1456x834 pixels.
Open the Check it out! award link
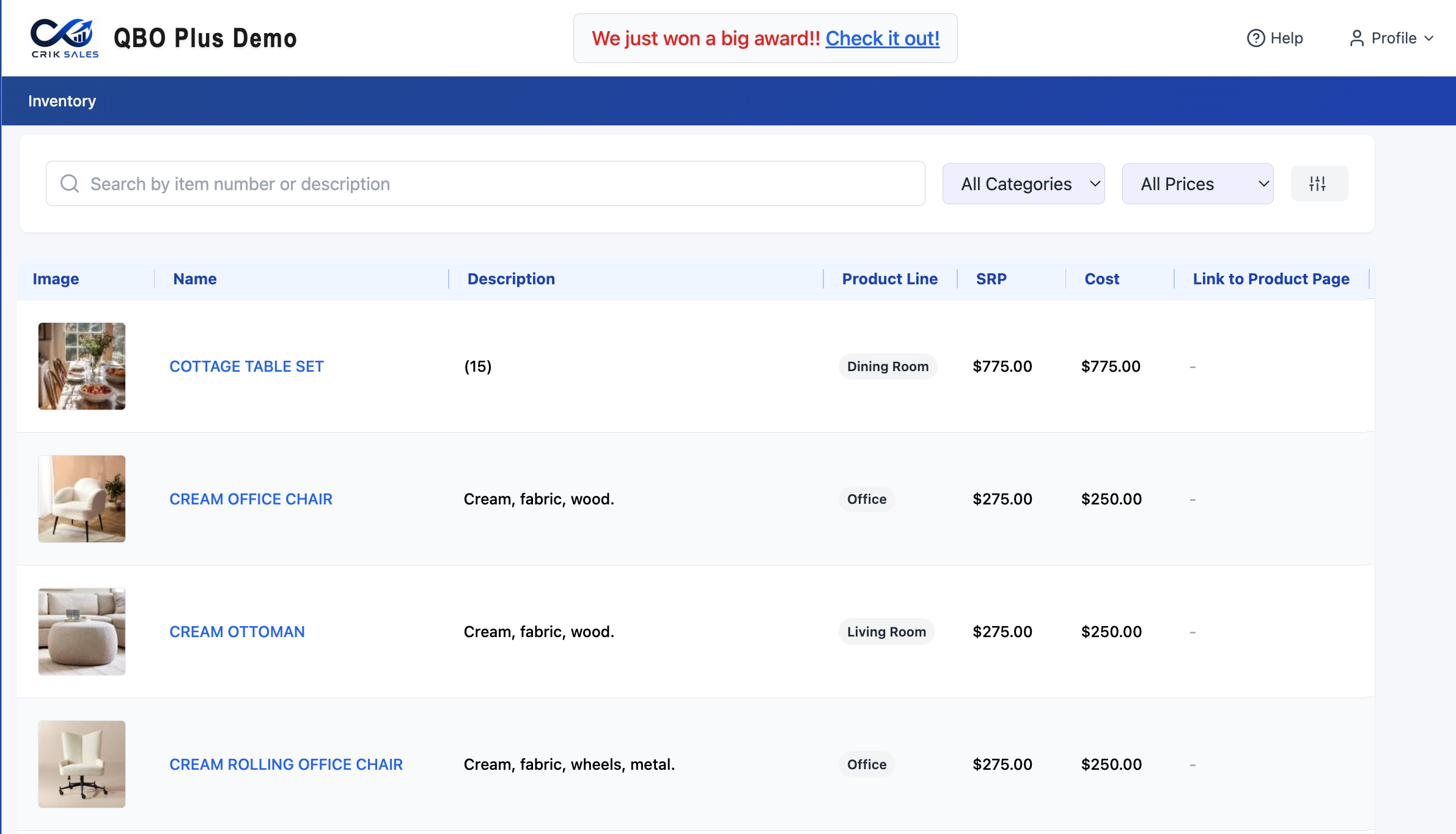click(882, 38)
